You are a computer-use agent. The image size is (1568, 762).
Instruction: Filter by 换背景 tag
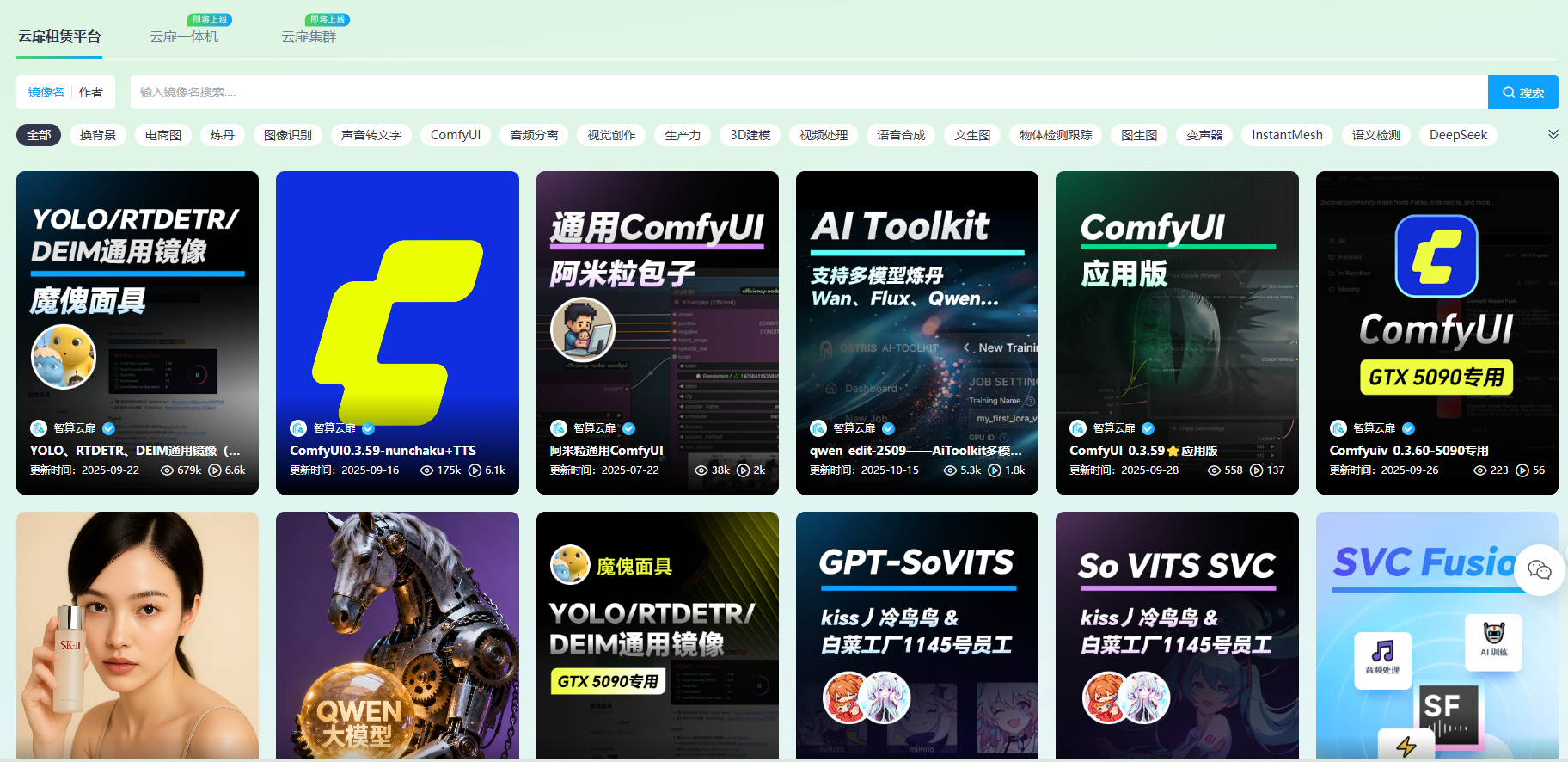click(98, 135)
